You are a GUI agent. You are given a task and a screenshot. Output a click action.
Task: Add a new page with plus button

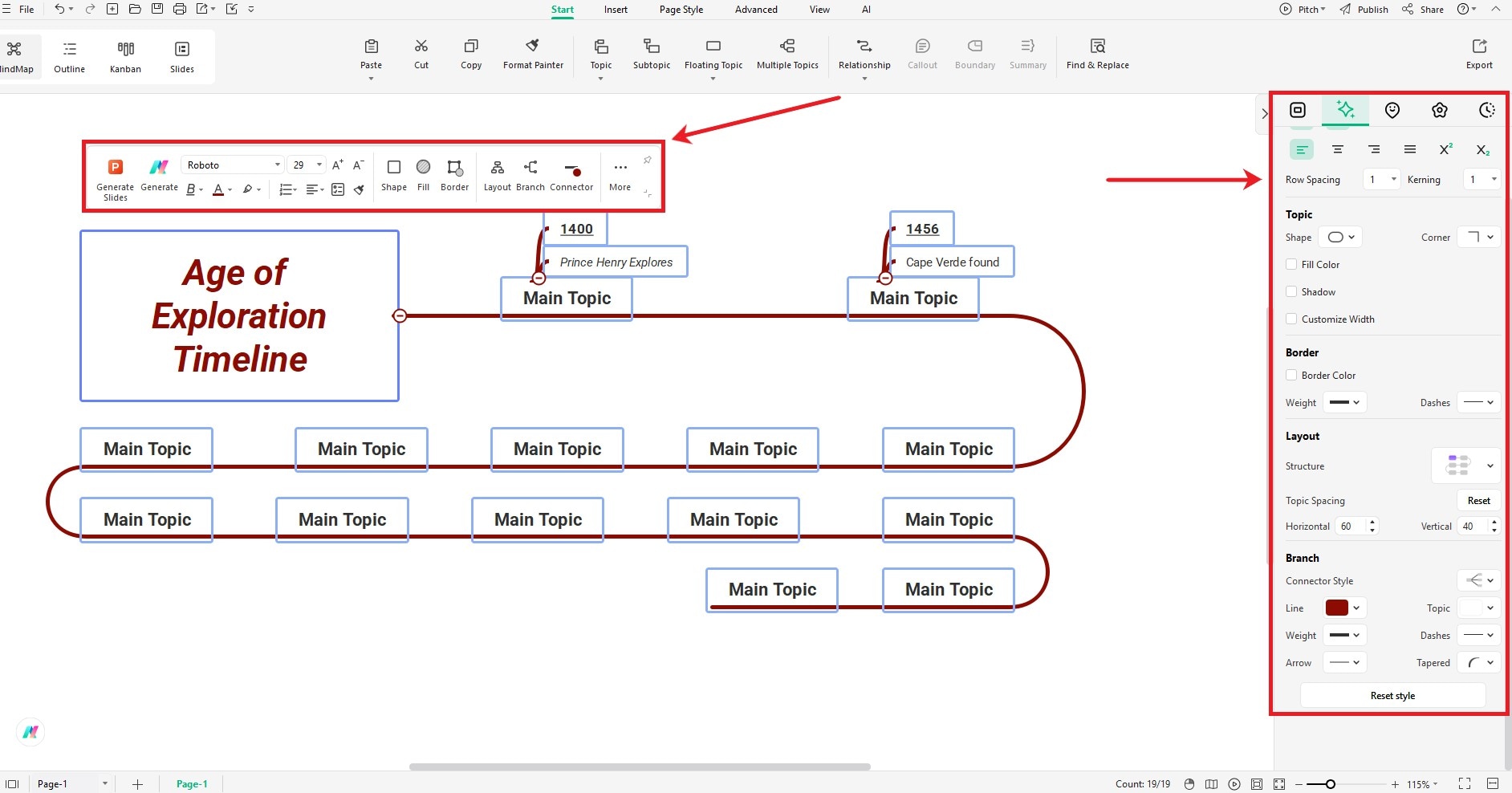click(137, 784)
